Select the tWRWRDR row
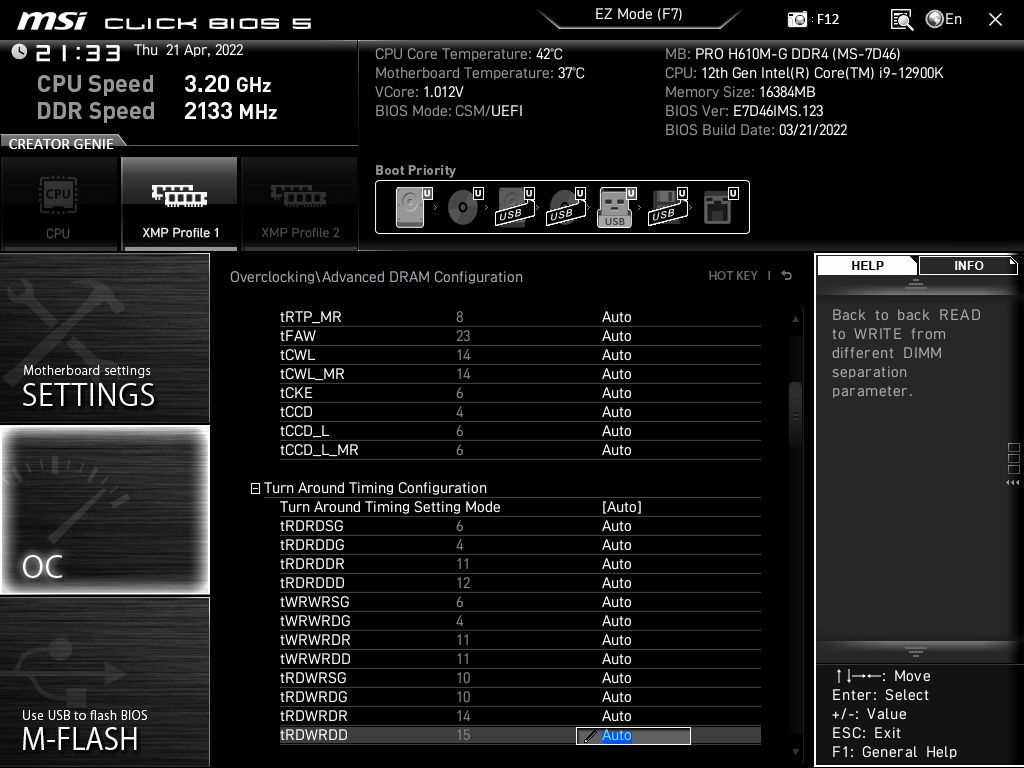 (520, 639)
